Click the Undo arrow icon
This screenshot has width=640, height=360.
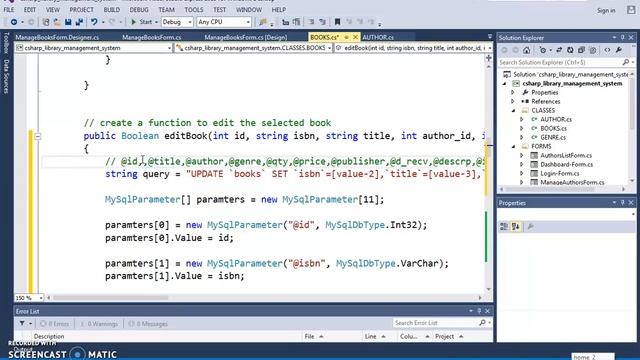pyautogui.click(x=94, y=22)
